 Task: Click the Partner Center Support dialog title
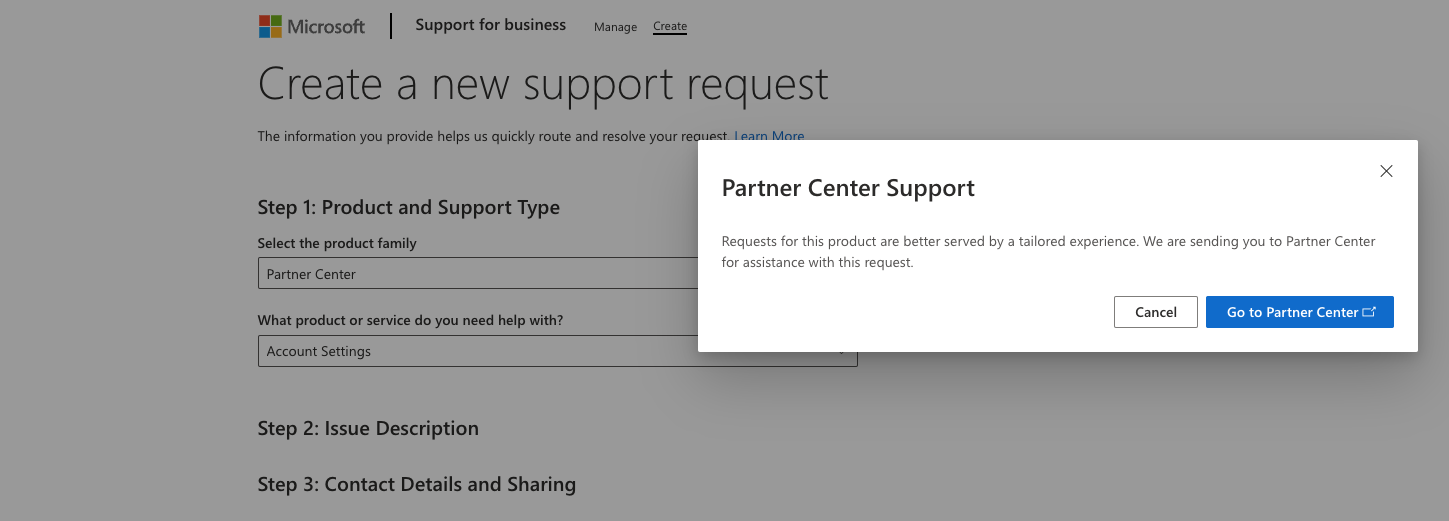848,188
